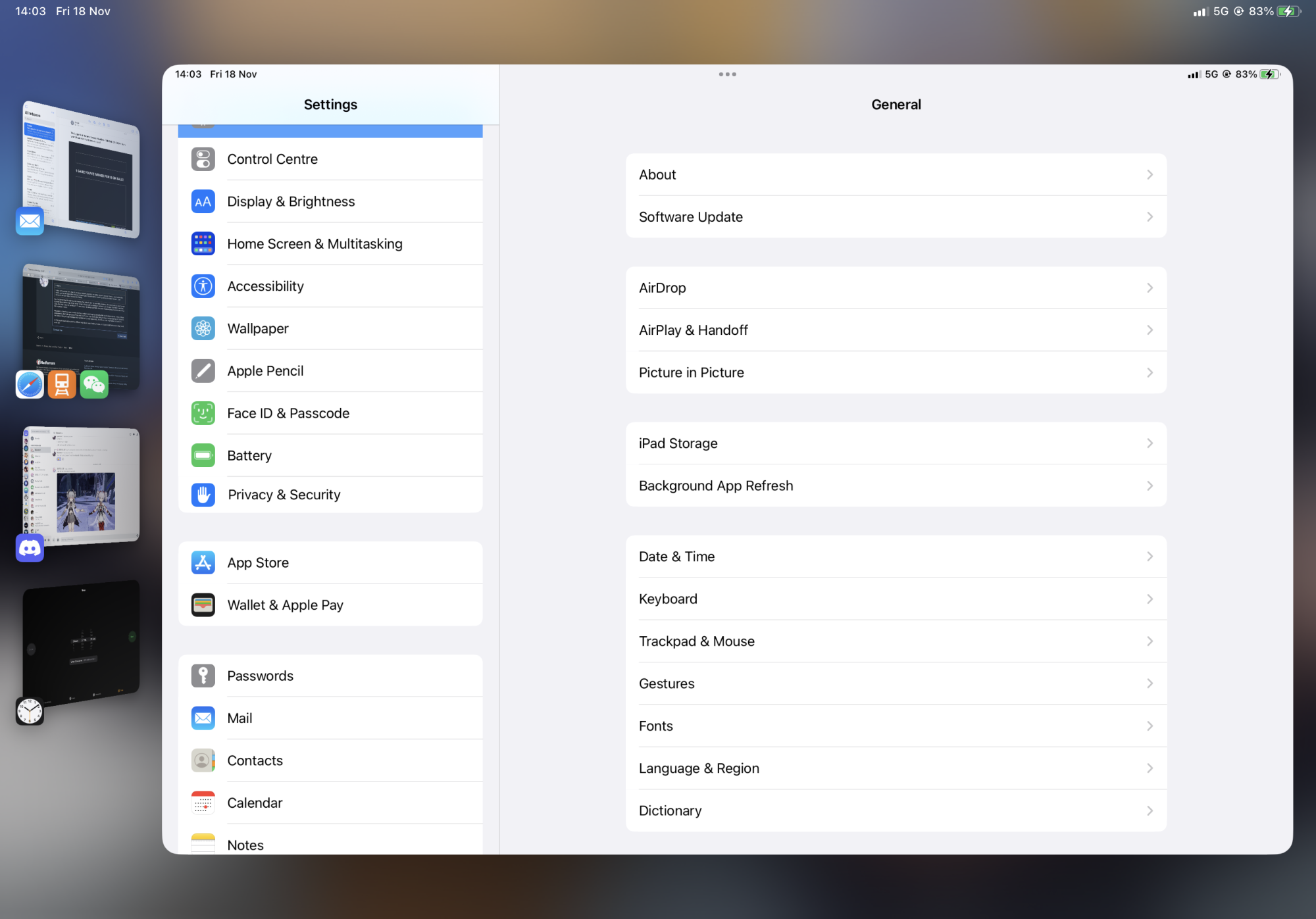The image size is (1316, 919).
Task: Open Safari group window thumbnail
Action: tap(81, 326)
